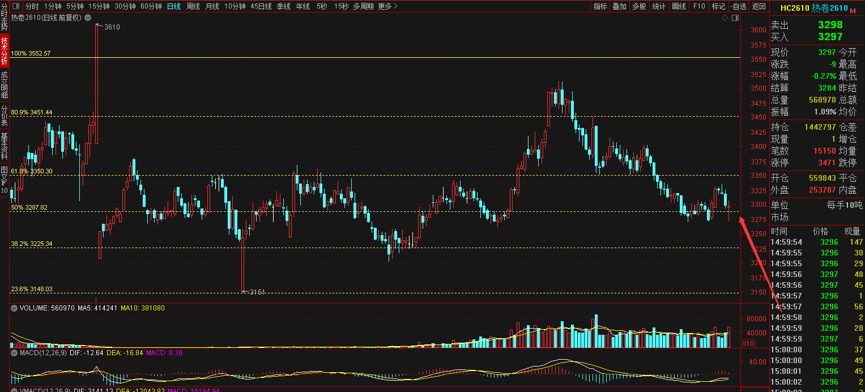Open the 分价表 sidebar tab
Viewport: 865px width, 392px height.
(x=4, y=115)
